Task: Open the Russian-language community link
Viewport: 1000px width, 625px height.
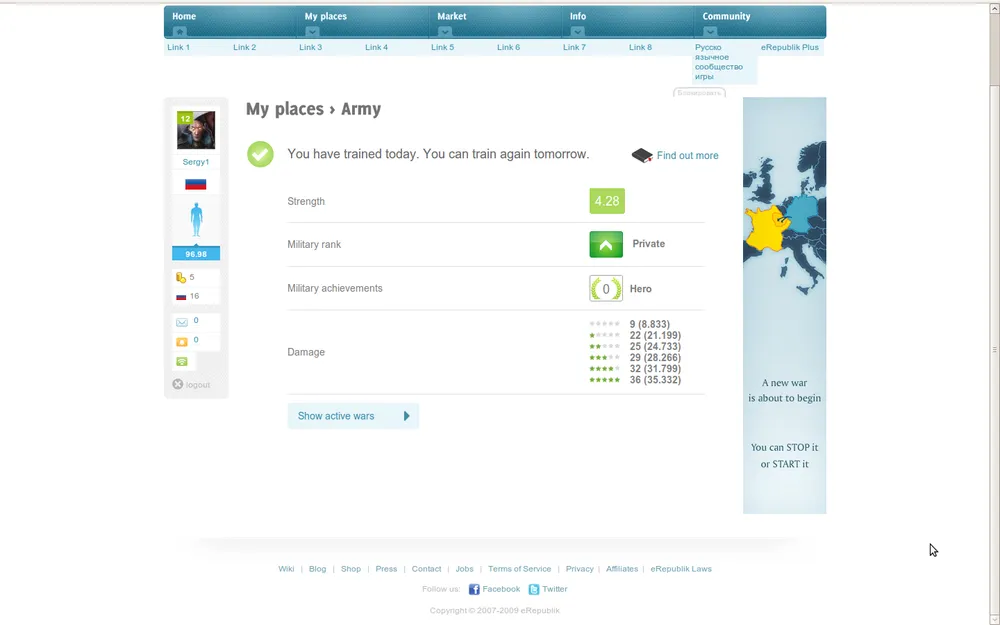Action: tap(719, 62)
